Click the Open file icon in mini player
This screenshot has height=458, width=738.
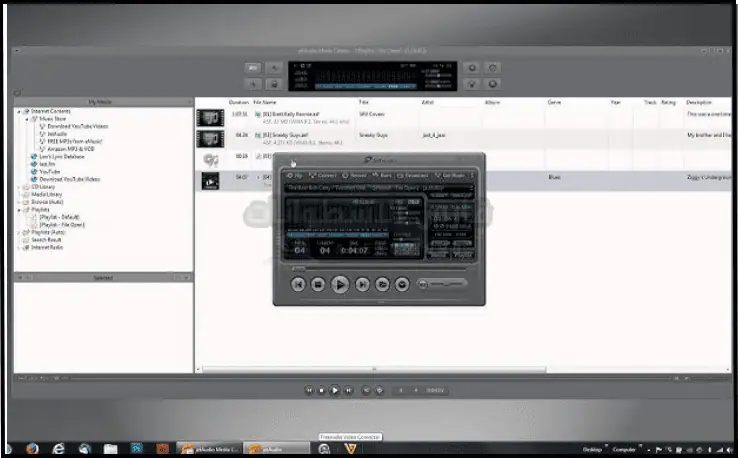click(382, 284)
